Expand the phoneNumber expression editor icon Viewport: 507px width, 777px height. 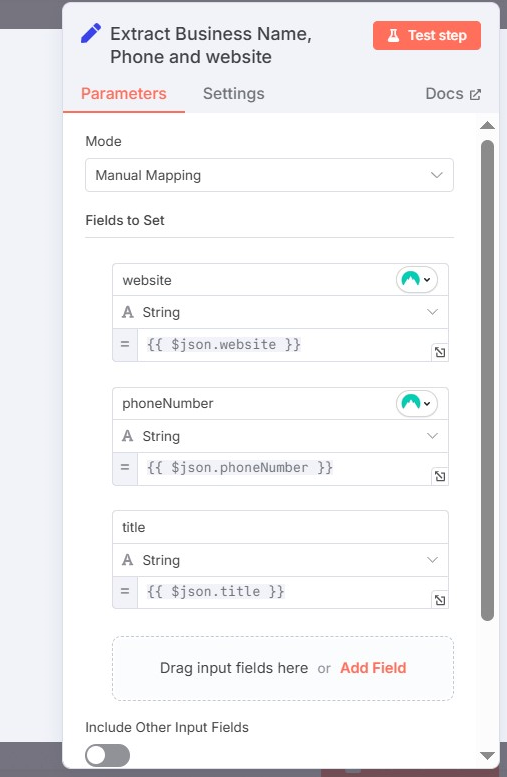pyautogui.click(x=440, y=476)
